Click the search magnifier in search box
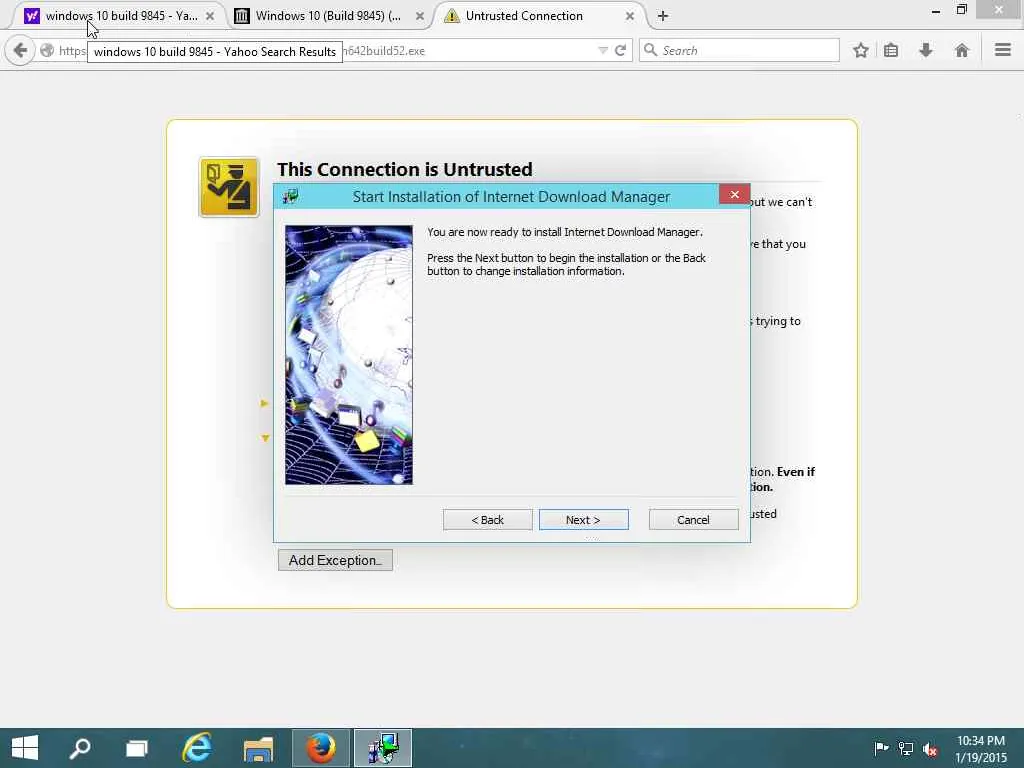The width and height of the screenshot is (1024, 768). pyautogui.click(x=650, y=50)
